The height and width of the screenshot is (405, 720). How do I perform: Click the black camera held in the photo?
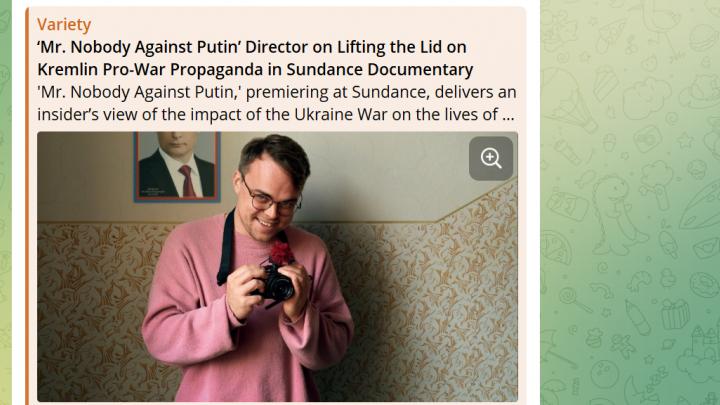275,282
